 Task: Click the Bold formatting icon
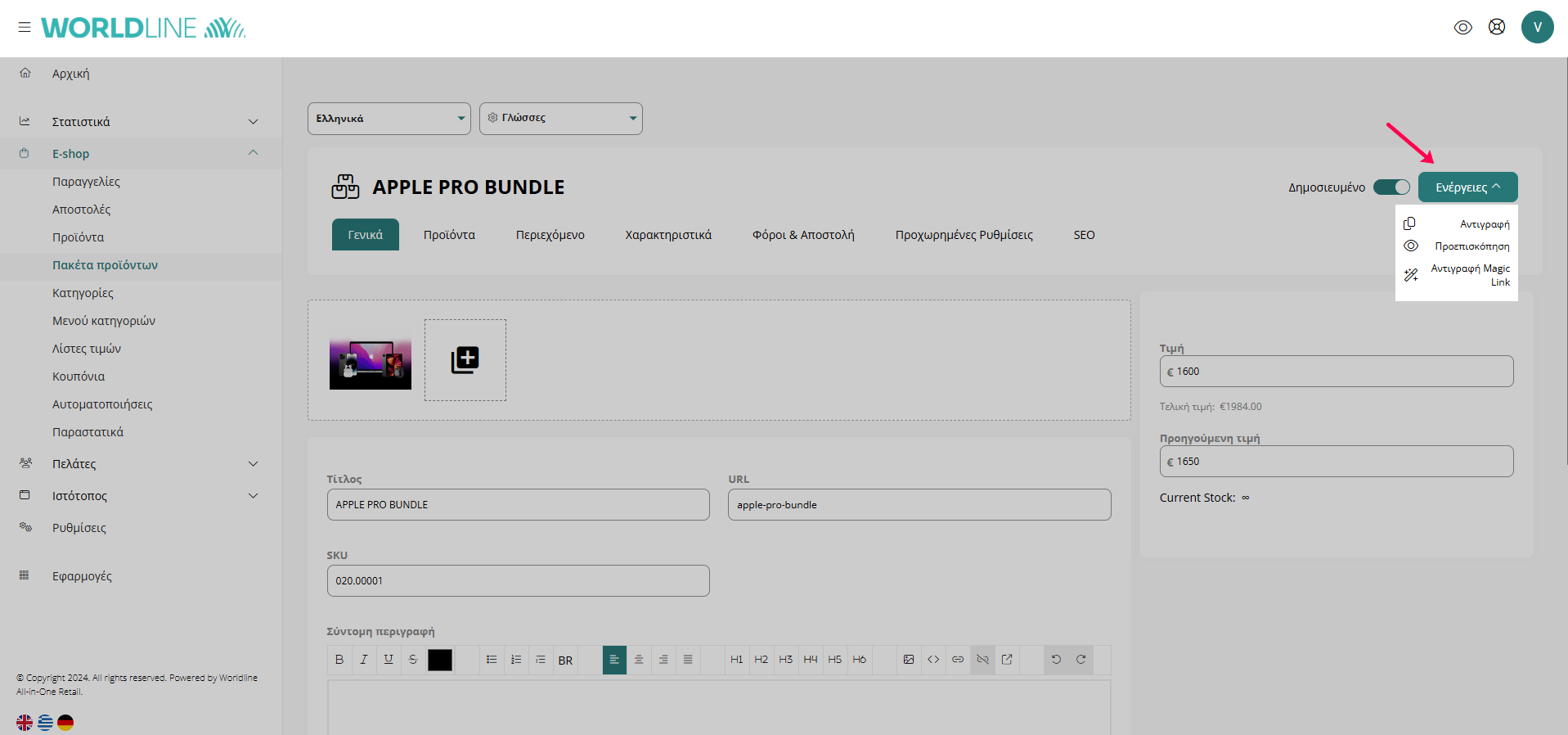click(339, 660)
